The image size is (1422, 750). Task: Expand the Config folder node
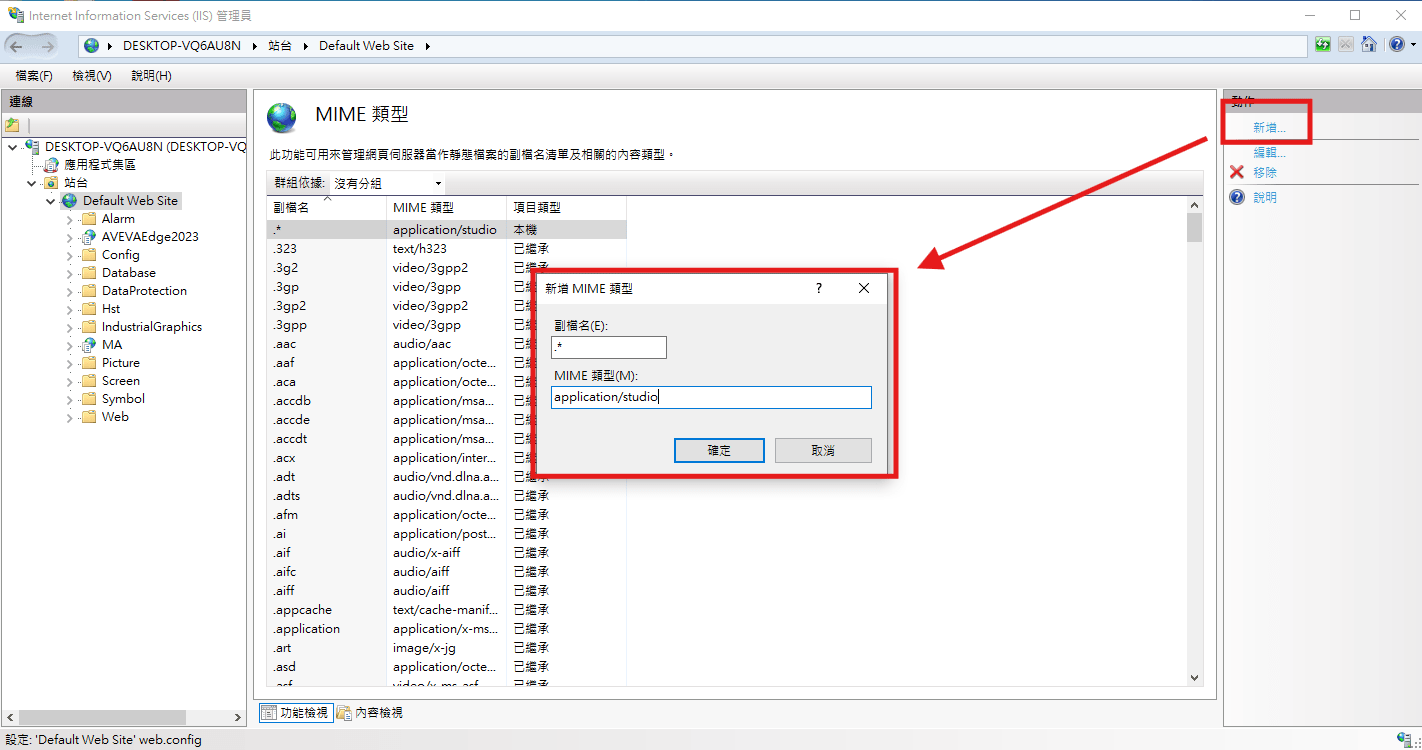pyautogui.click(x=69, y=255)
